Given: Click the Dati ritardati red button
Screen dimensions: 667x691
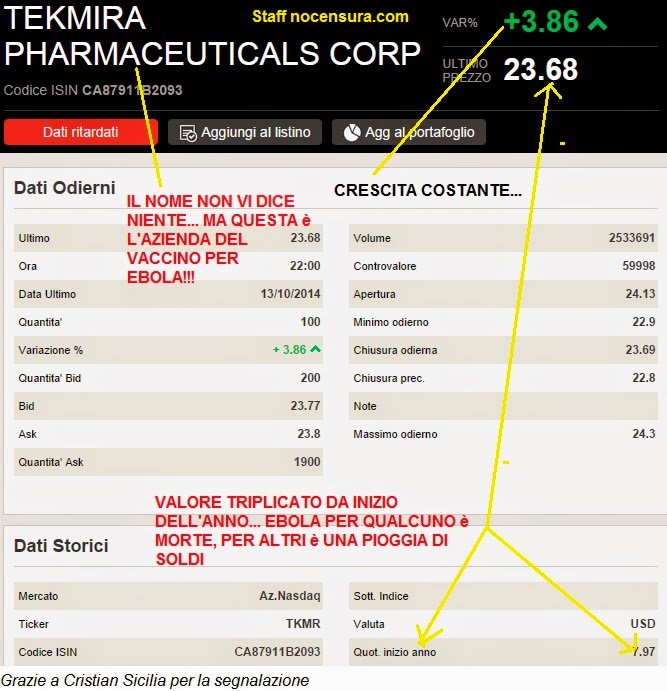Looking at the screenshot, I should click(x=81, y=132).
